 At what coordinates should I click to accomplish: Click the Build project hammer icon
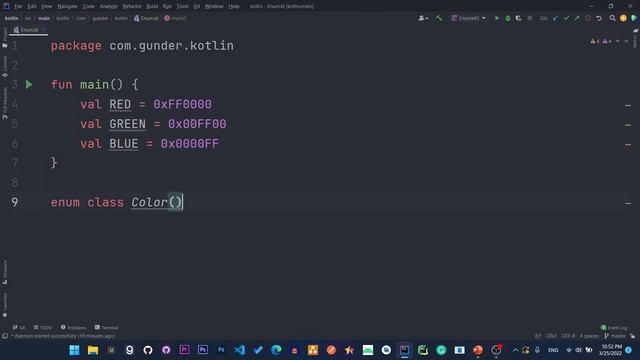[x=439, y=18]
